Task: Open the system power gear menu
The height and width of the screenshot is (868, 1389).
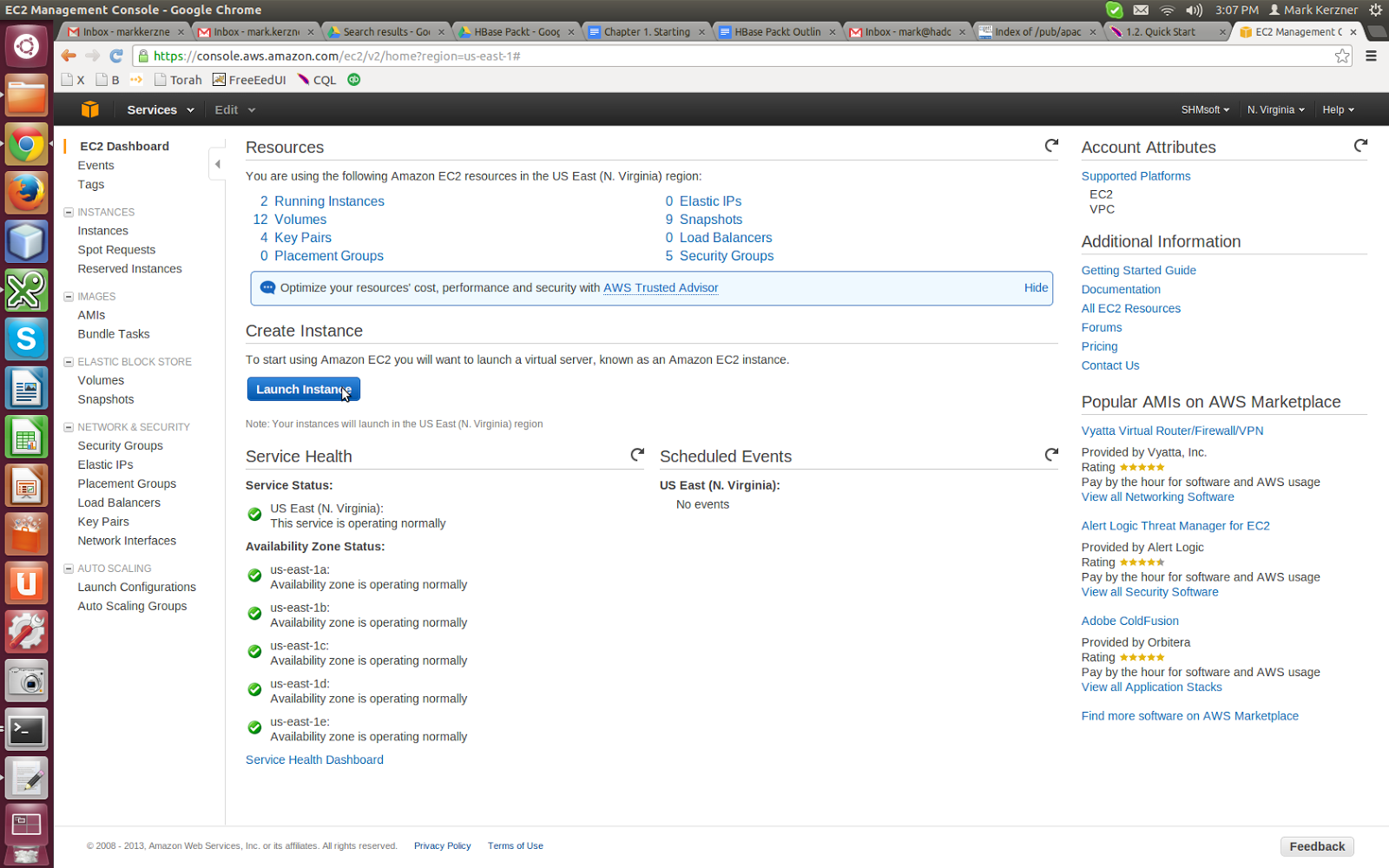Action: [x=1376, y=10]
